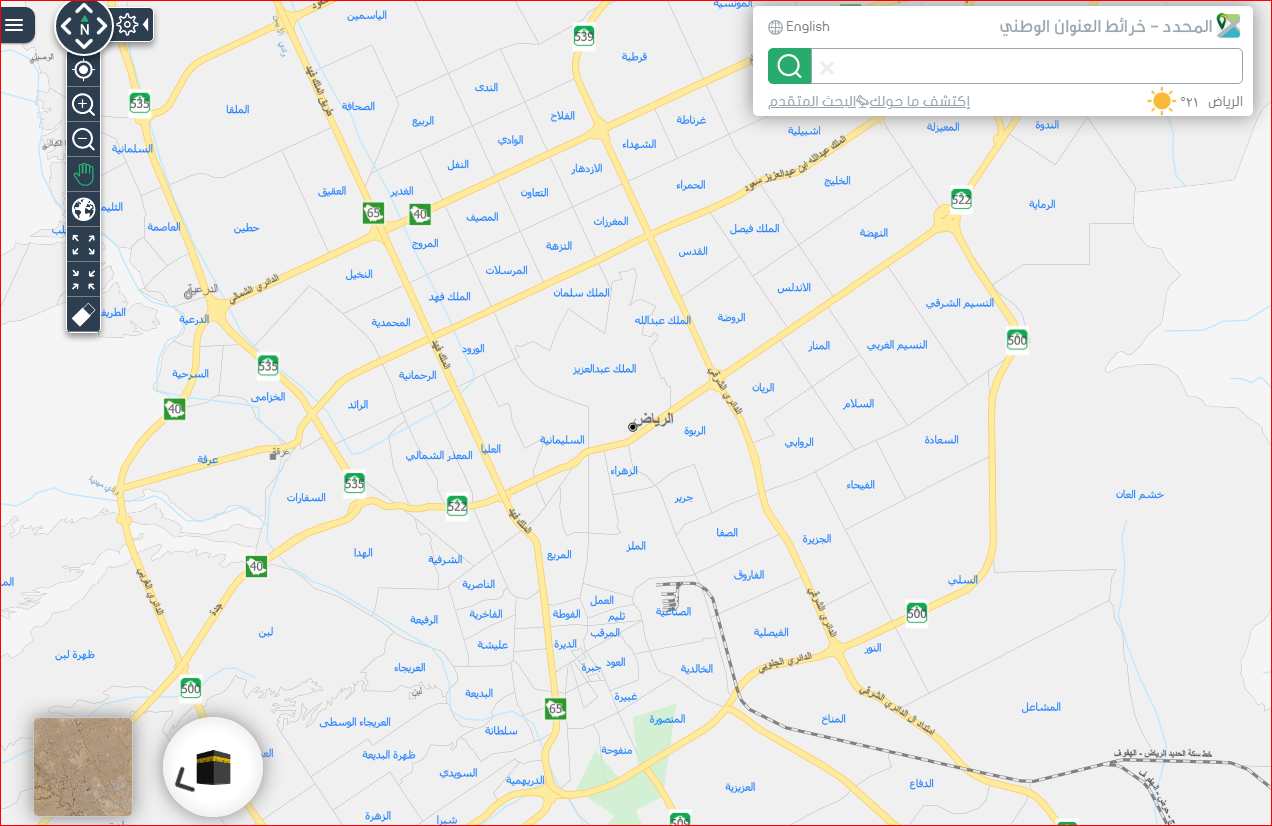Click the expand arrows icon in toolbar

coord(84,244)
